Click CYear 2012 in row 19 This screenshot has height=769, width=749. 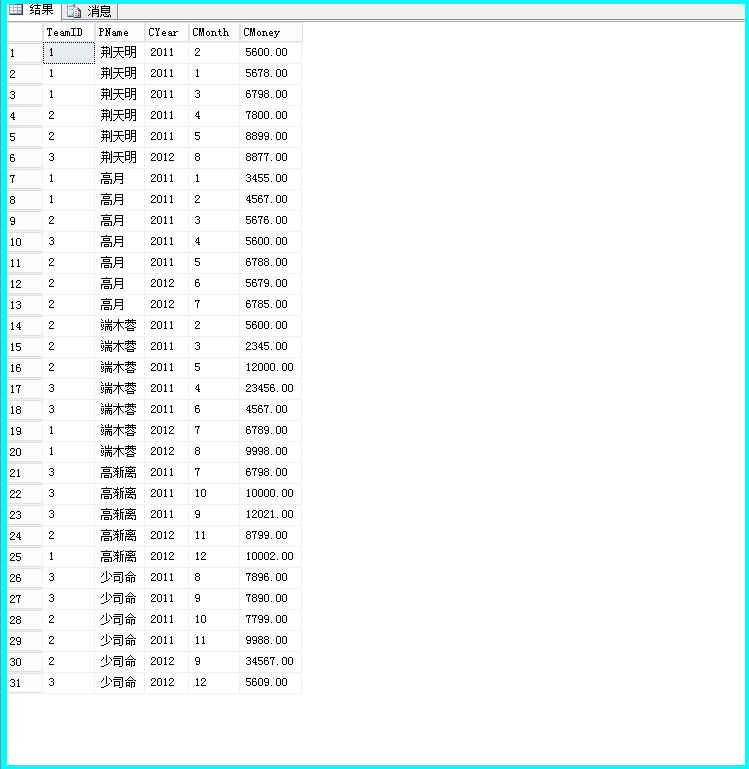(x=162, y=430)
